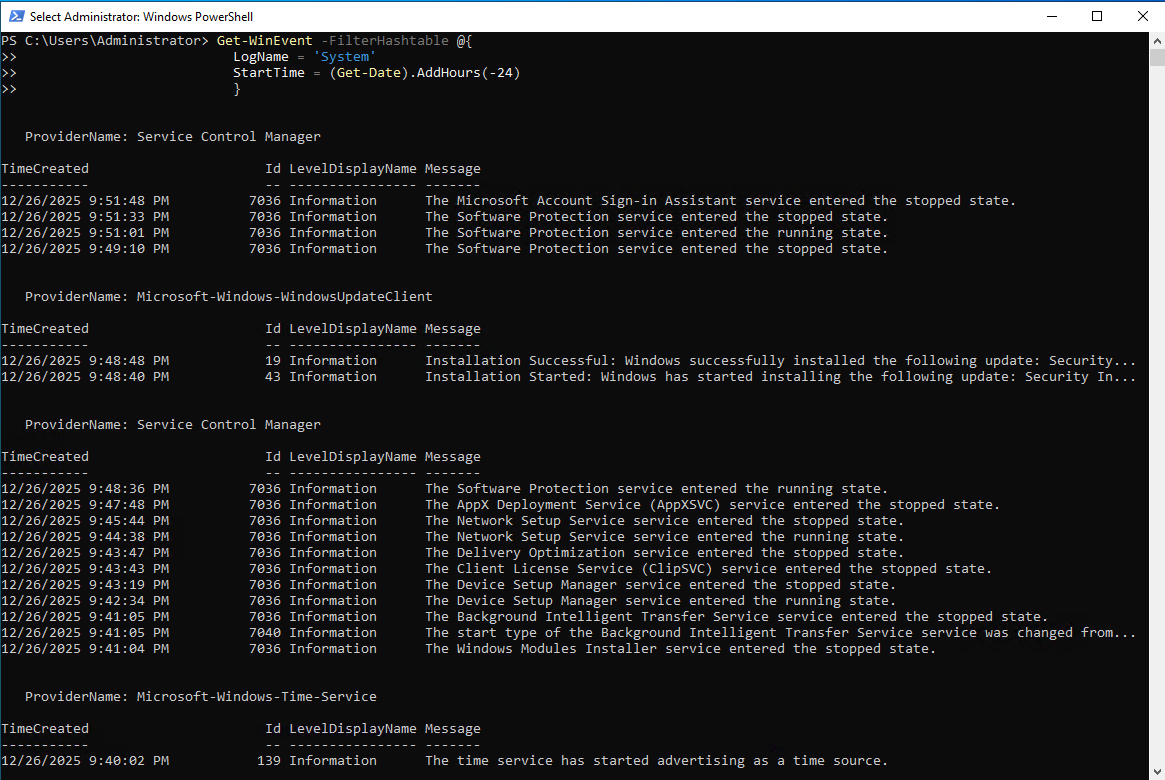This screenshot has width=1165, height=780.
Task: Click event Id 7040 in the list
Action: (265, 633)
